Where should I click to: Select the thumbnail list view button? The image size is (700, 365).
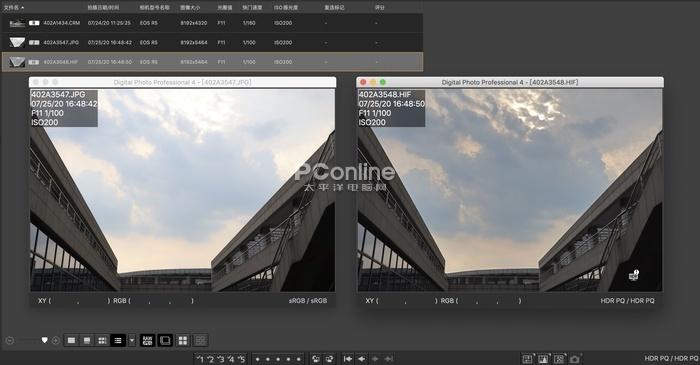tap(117, 340)
